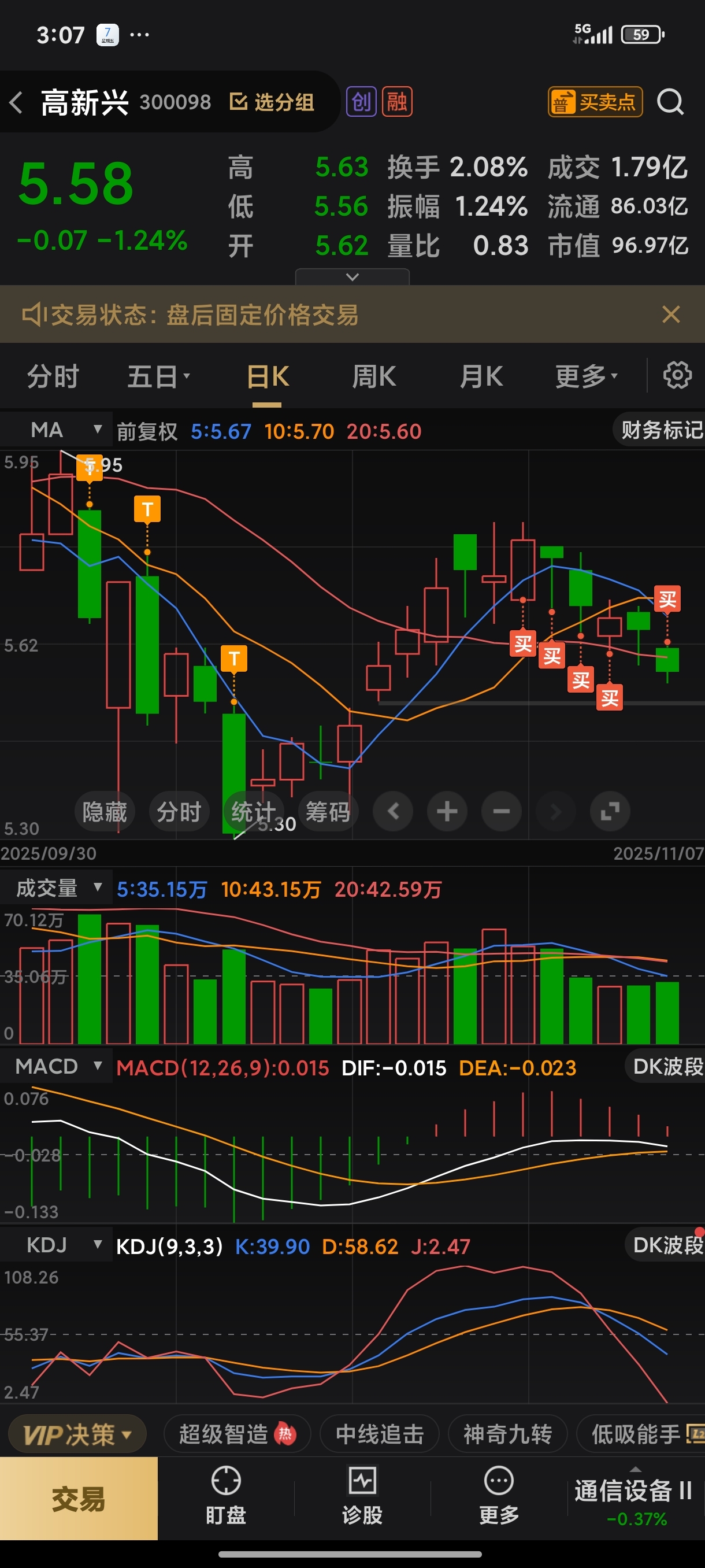Expand the quote details chevron
The height and width of the screenshot is (1568, 705).
(x=352, y=277)
